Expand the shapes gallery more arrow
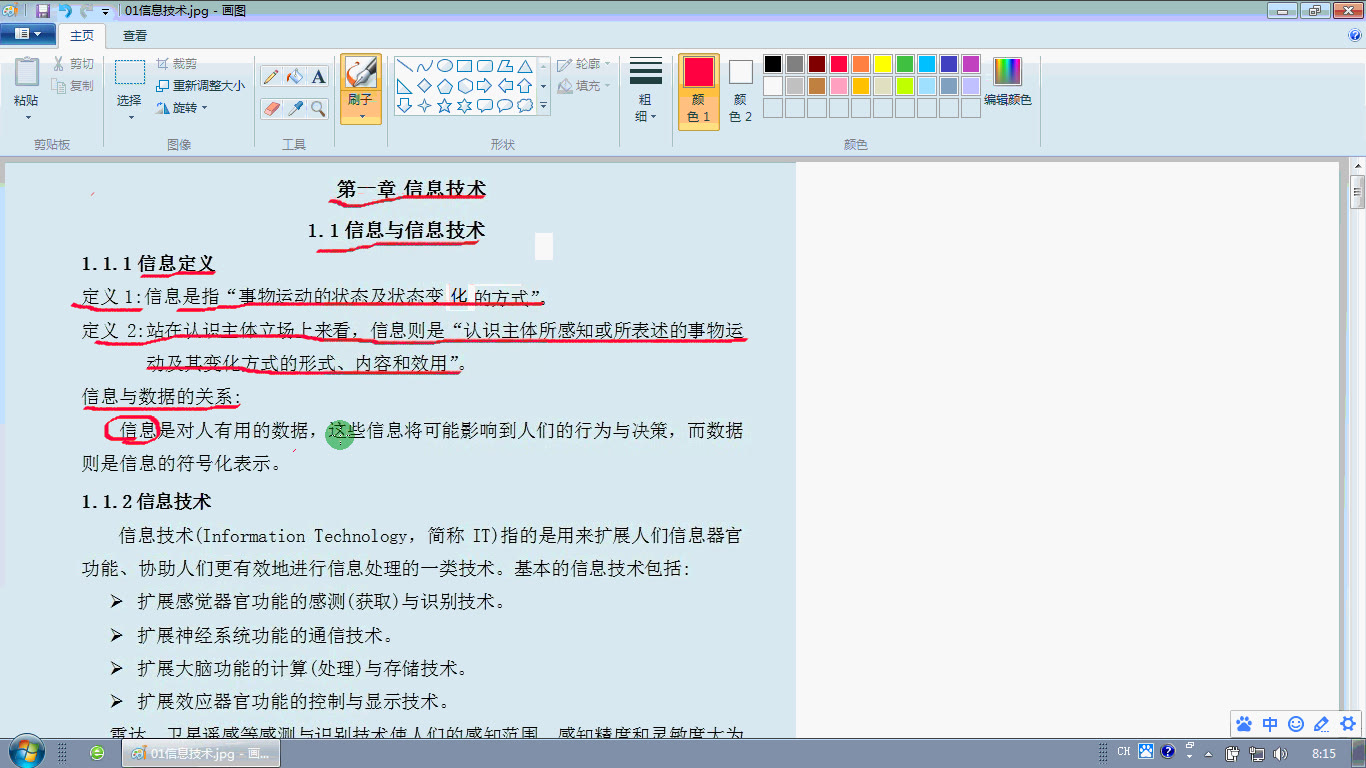The image size is (1366, 768). pyautogui.click(x=544, y=105)
